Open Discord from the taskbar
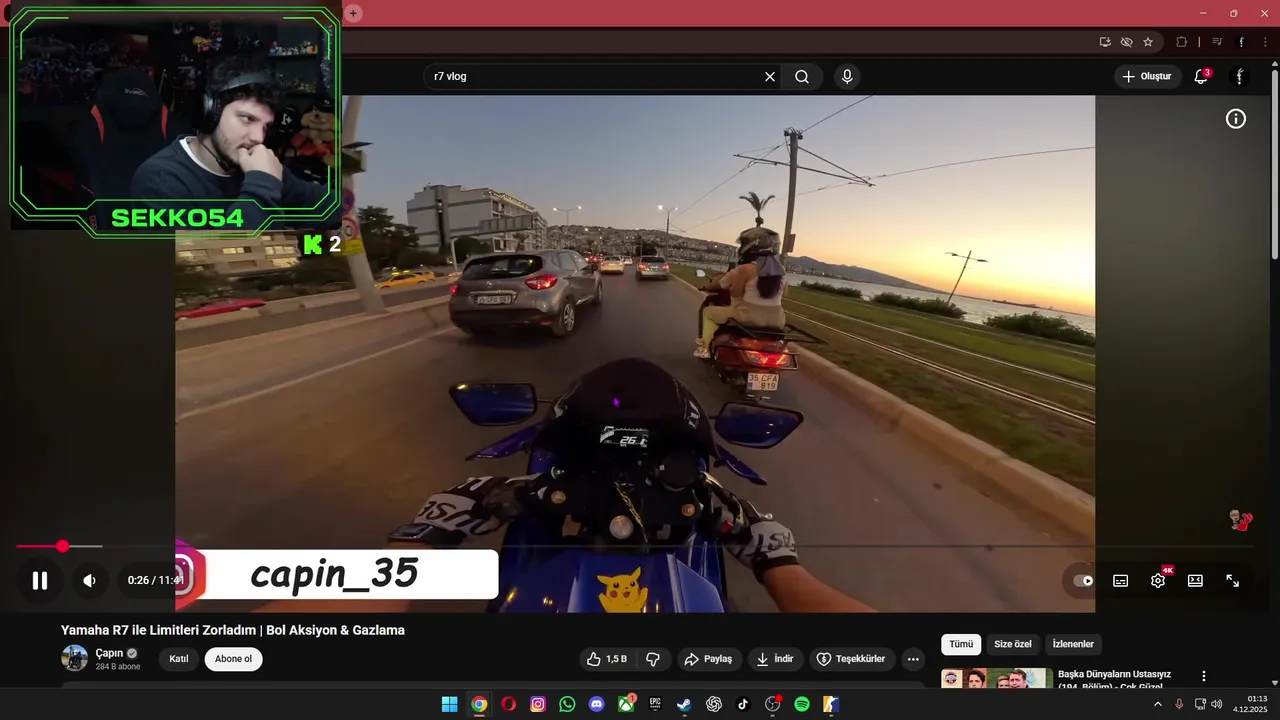1280x720 pixels. point(597,704)
